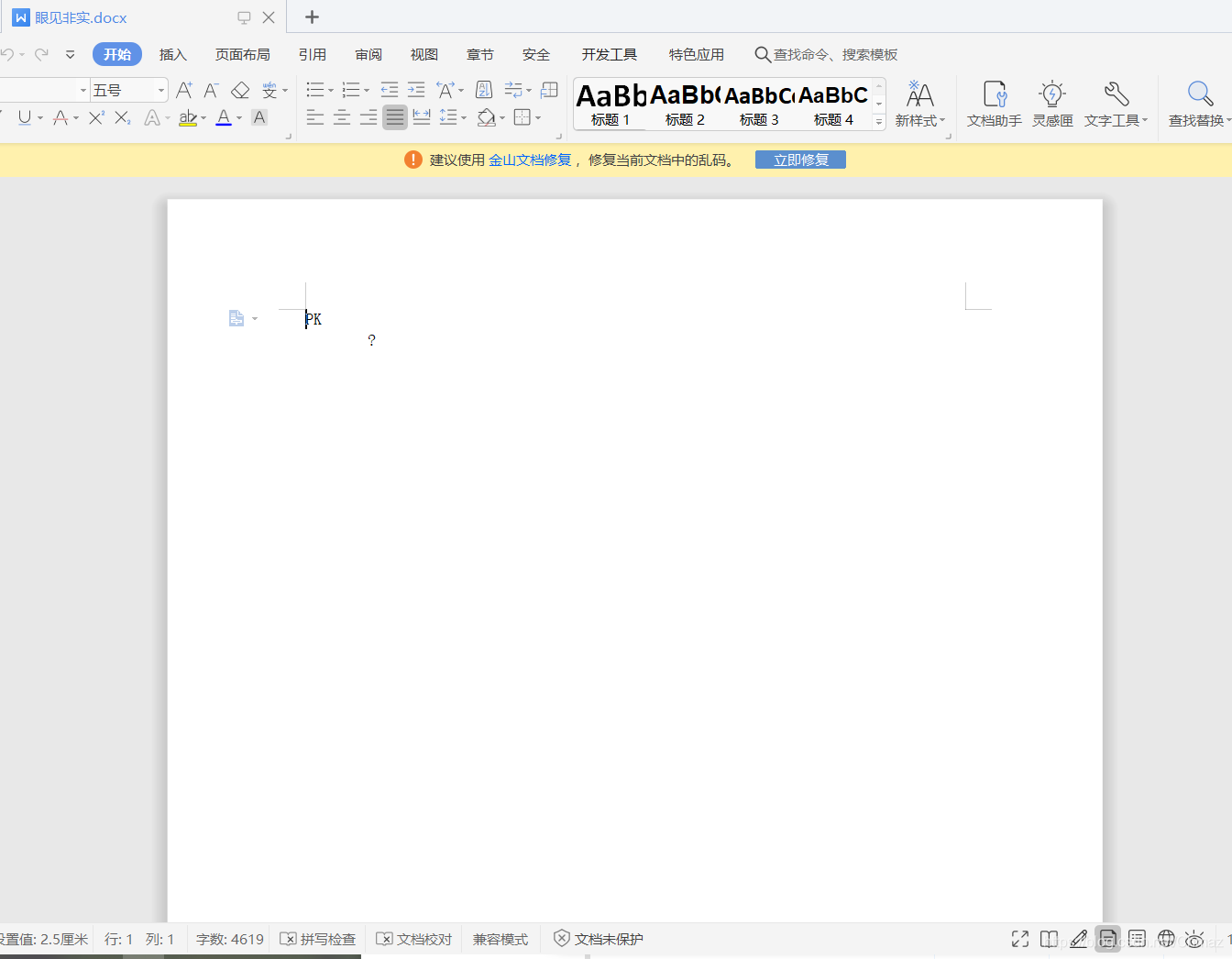Switch to web layout view
Viewport: 1232px width, 959px height.
pos(1166,939)
